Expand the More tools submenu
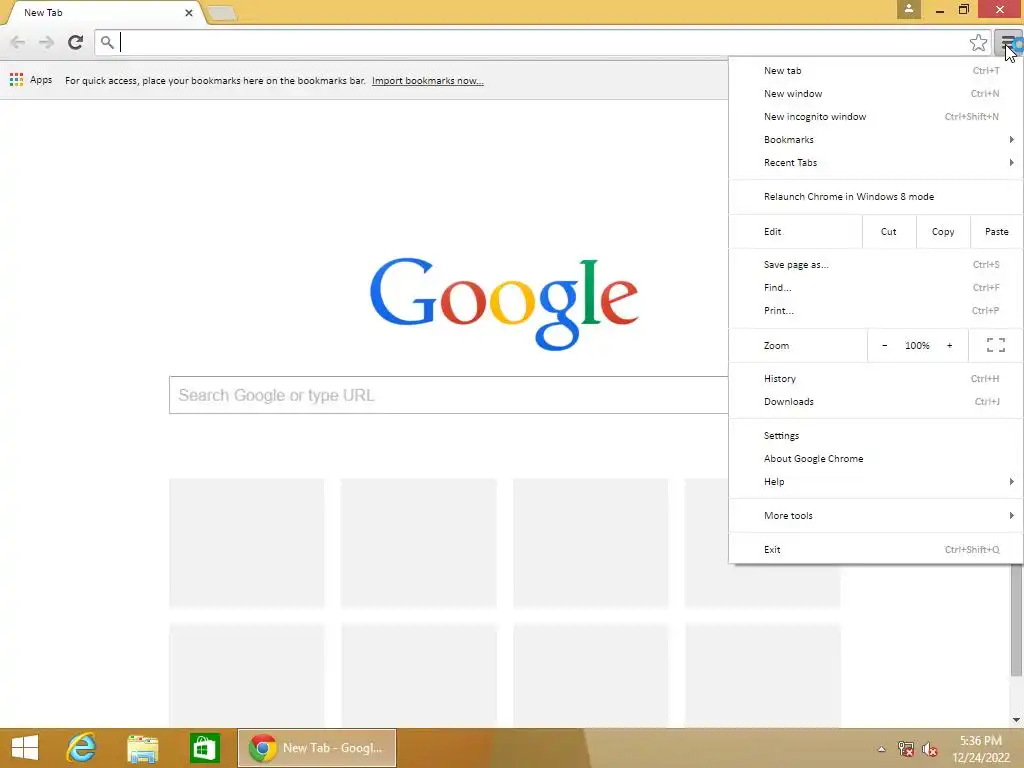The height and width of the screenshot is (768, 1024). point(876,516)
